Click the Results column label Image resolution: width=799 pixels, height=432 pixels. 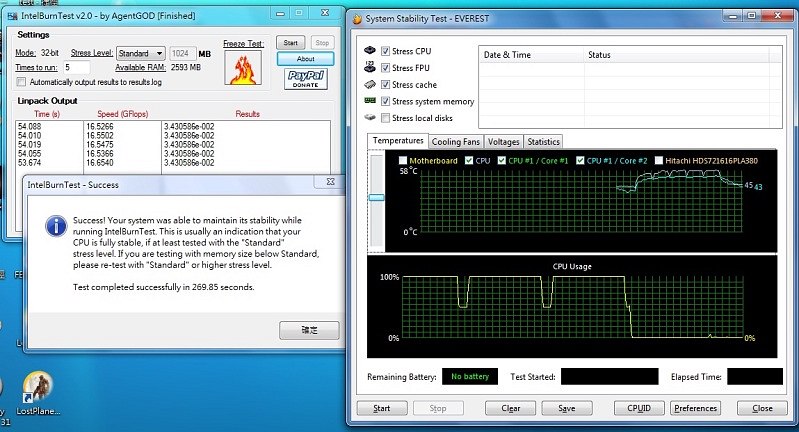(247, 114)
